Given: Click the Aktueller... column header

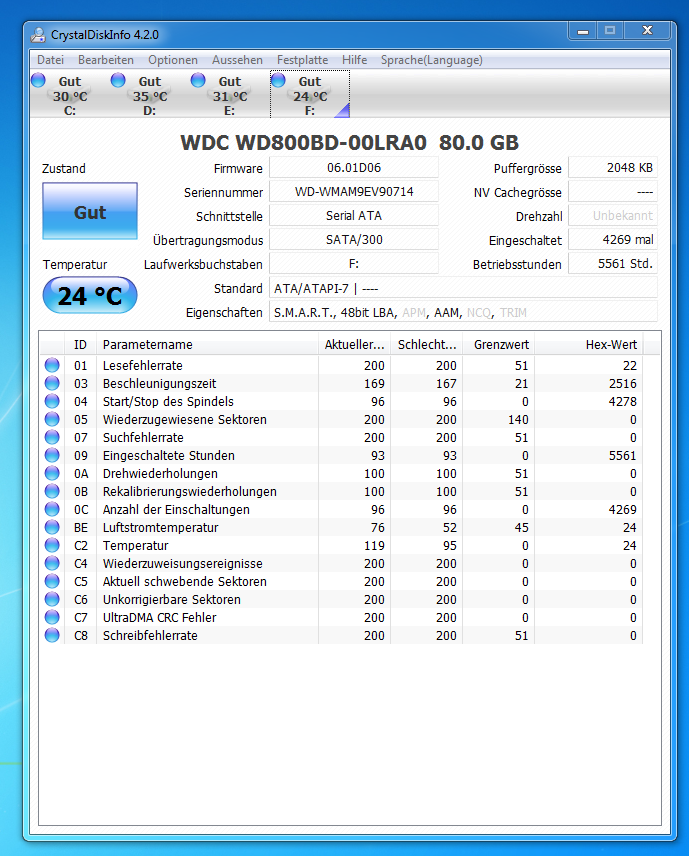Looking at the screenshot, I should point(354,344).
